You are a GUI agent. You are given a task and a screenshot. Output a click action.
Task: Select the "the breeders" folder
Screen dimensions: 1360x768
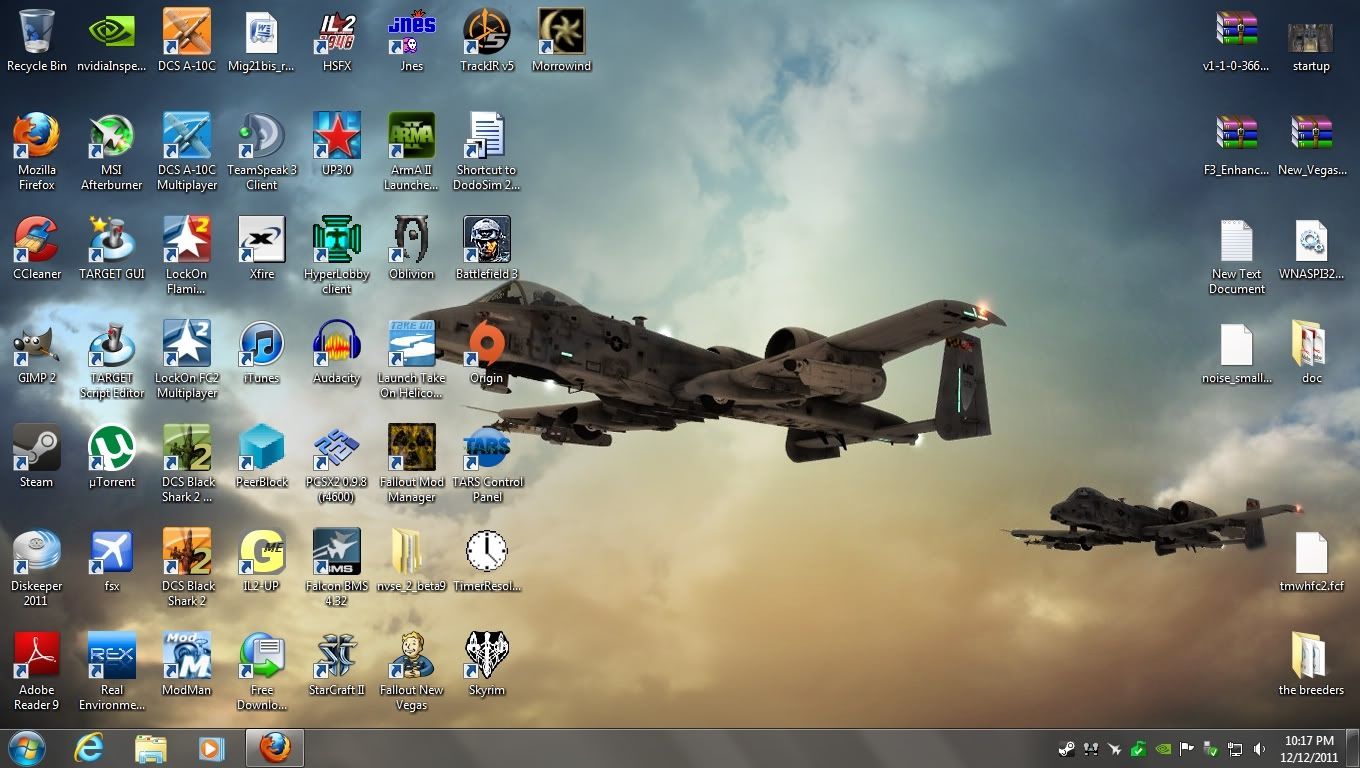(x=1311, y=657)
